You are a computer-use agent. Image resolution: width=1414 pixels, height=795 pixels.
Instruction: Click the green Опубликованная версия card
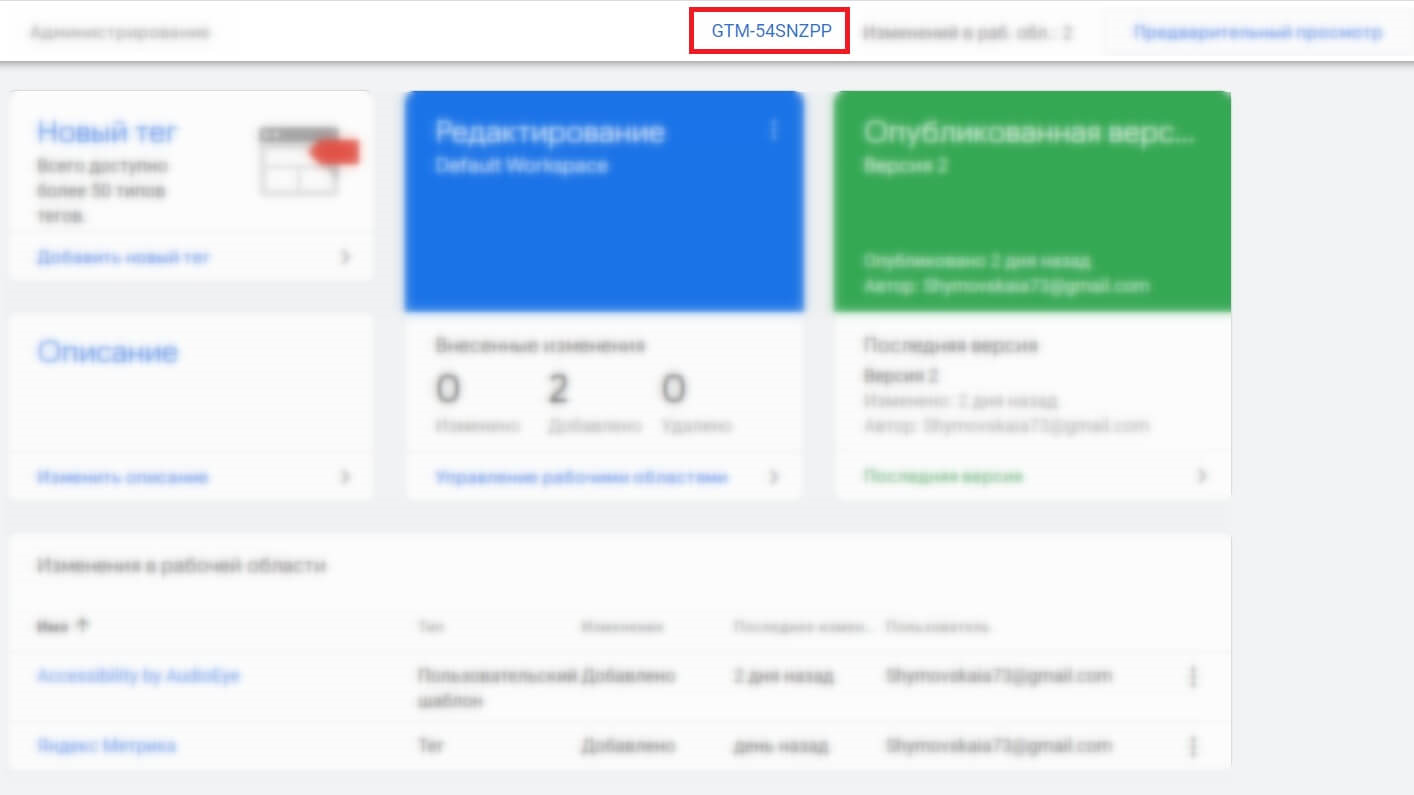(x=1032, y=200)
